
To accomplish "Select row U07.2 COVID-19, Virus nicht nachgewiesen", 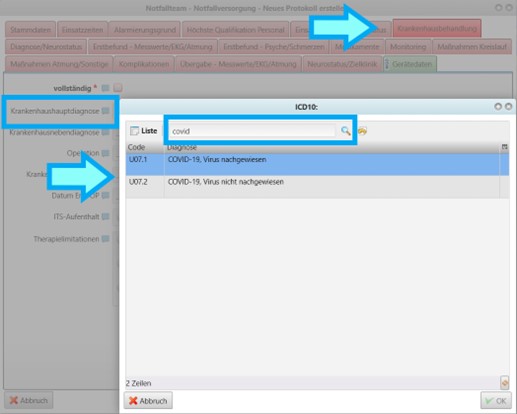I will [x=317, y=187].
